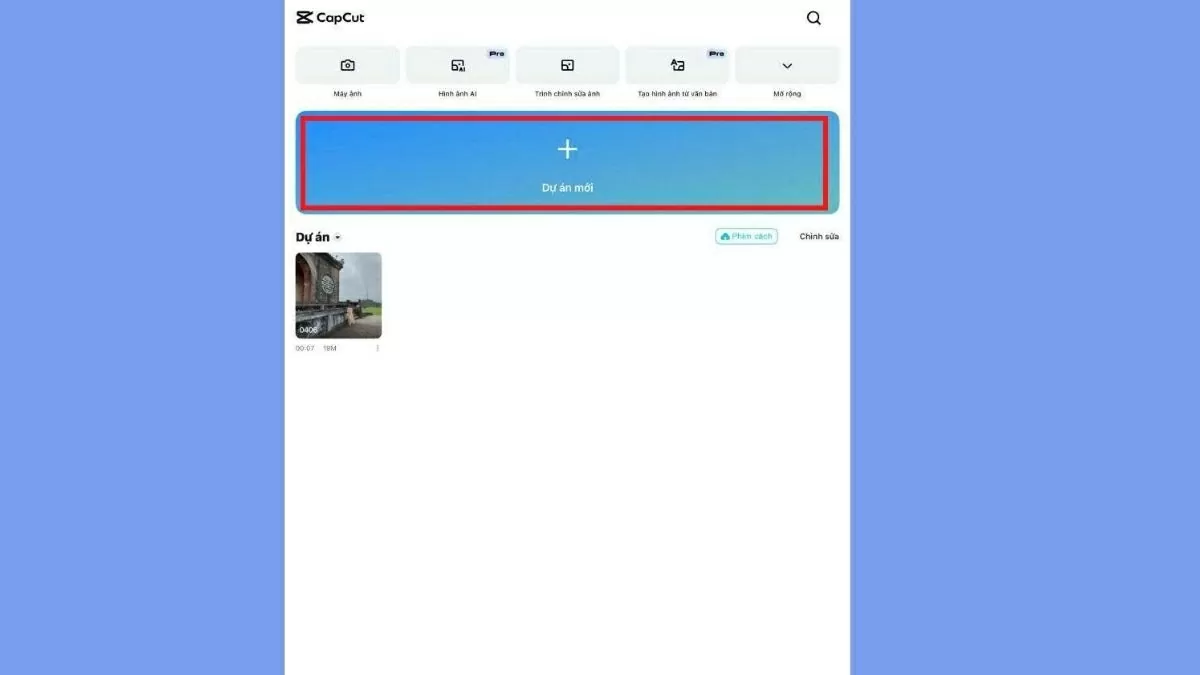
Task: Click the Pro badge on Hình ảnh AI
Action: [x=496, y=53]
